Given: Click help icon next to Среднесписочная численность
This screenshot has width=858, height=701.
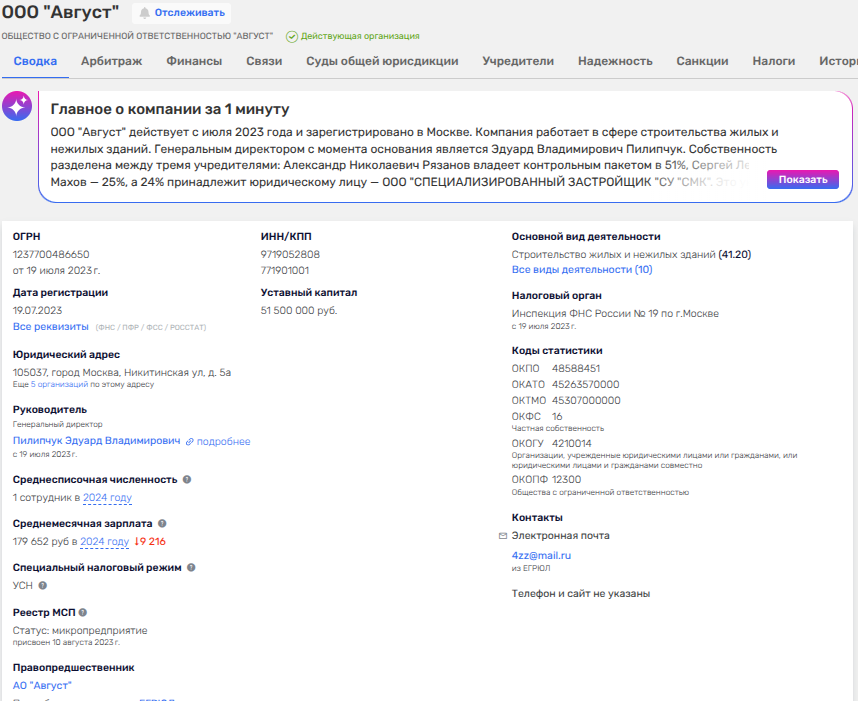Looking at the screenshot, I should pos(187,479).
